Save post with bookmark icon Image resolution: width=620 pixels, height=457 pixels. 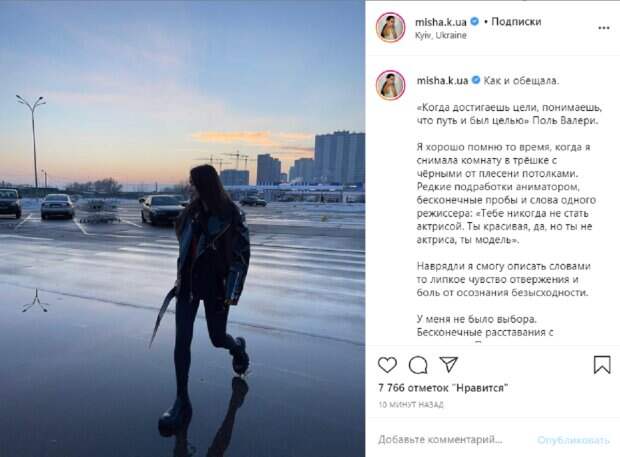pos(602,364)
